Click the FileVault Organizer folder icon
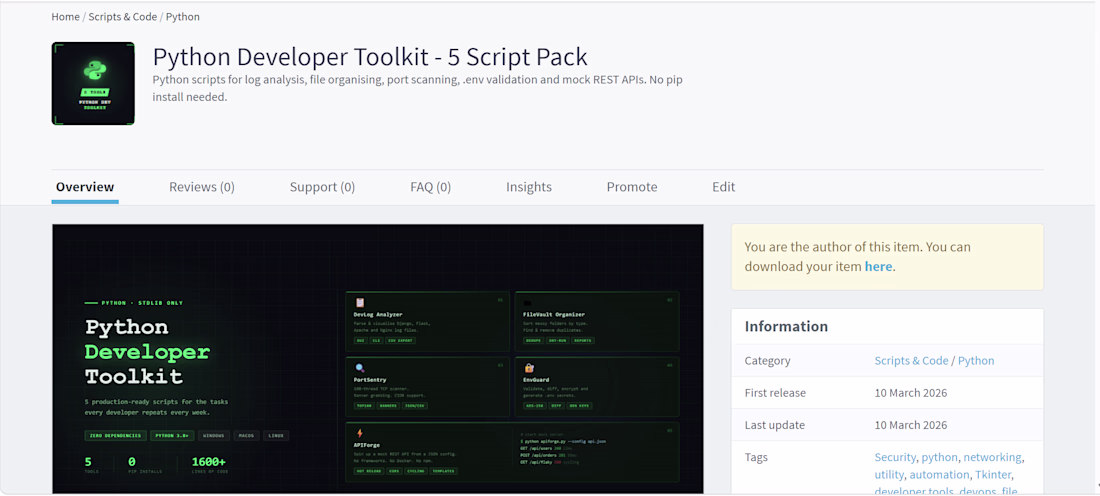 [x=529, y=303]
